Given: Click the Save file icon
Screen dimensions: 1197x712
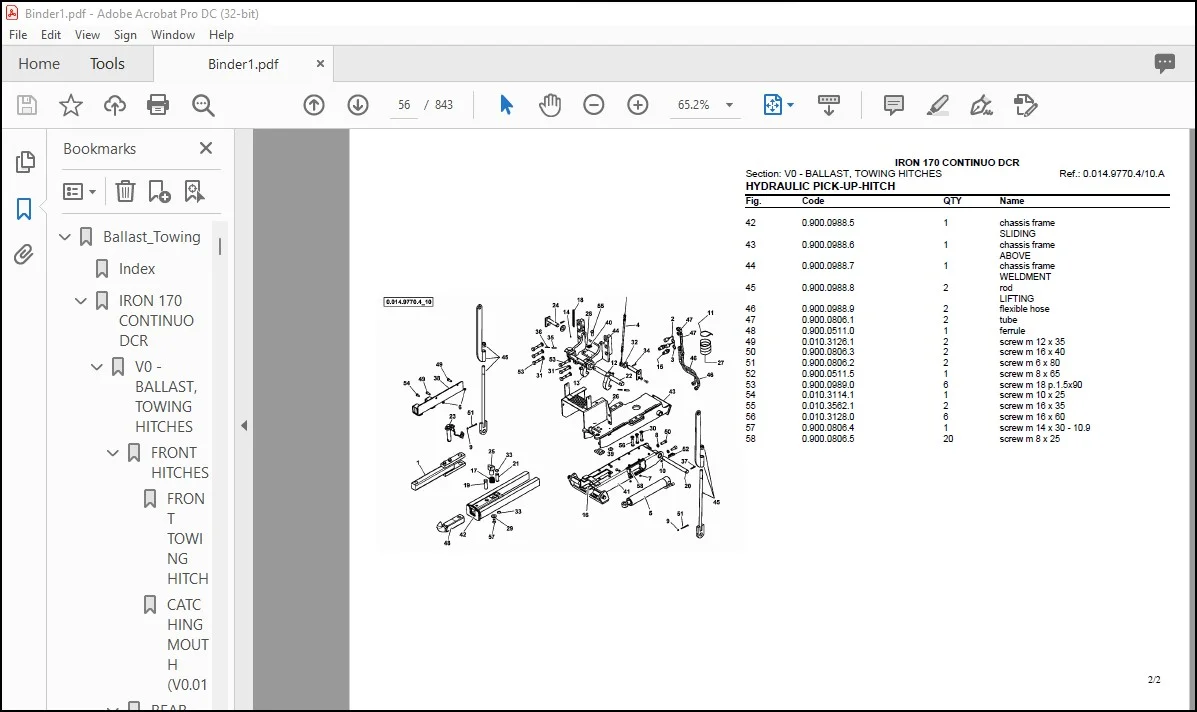Looking at the screenshot, I should (x=27, y=105).
